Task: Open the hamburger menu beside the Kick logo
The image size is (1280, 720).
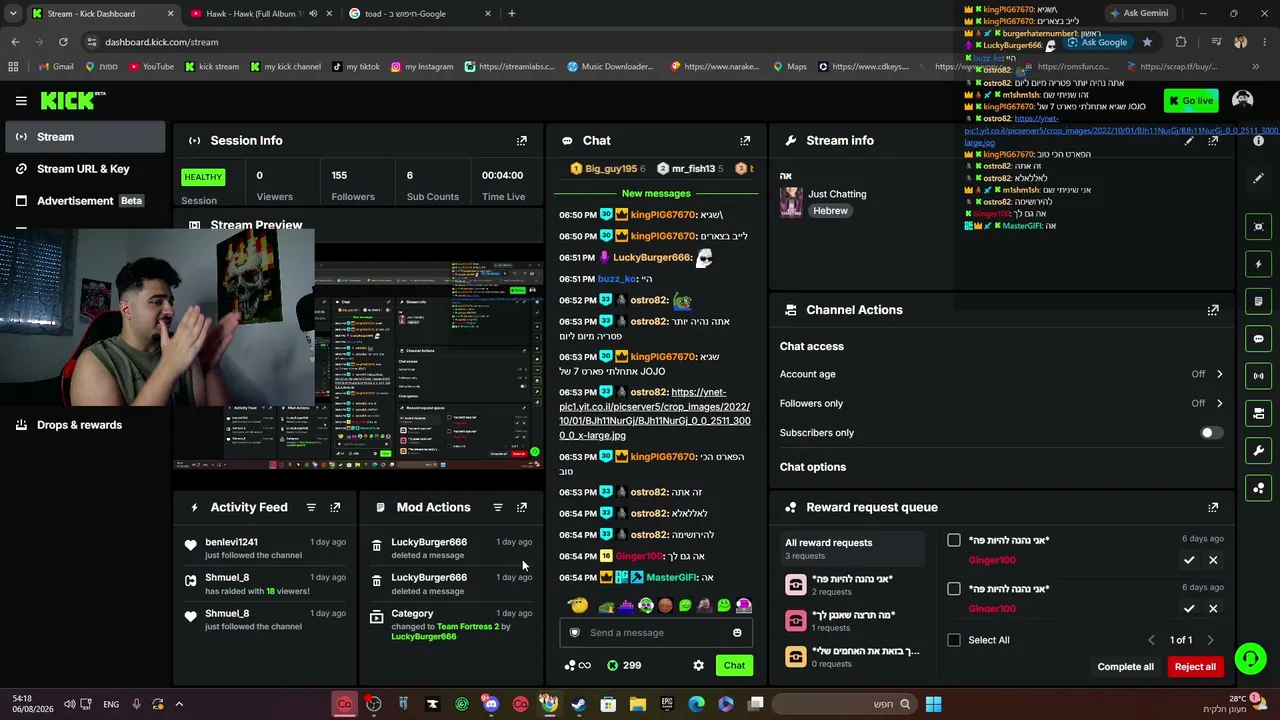Action: pyautogui.click(x=21, y=101)
